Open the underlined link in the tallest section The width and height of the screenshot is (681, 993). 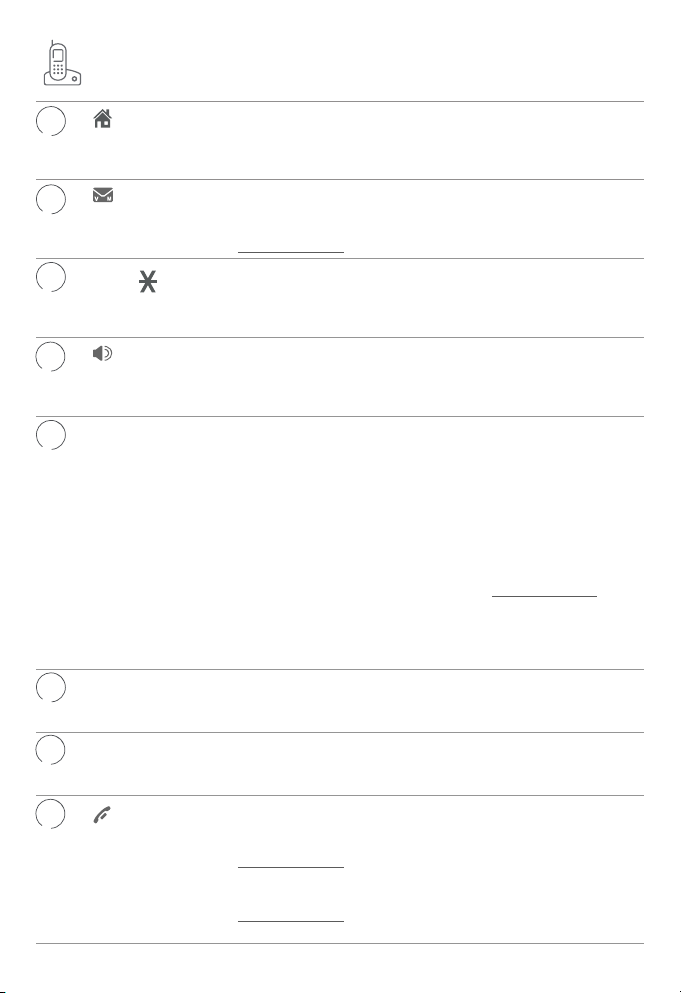click(x=545, y=595)
